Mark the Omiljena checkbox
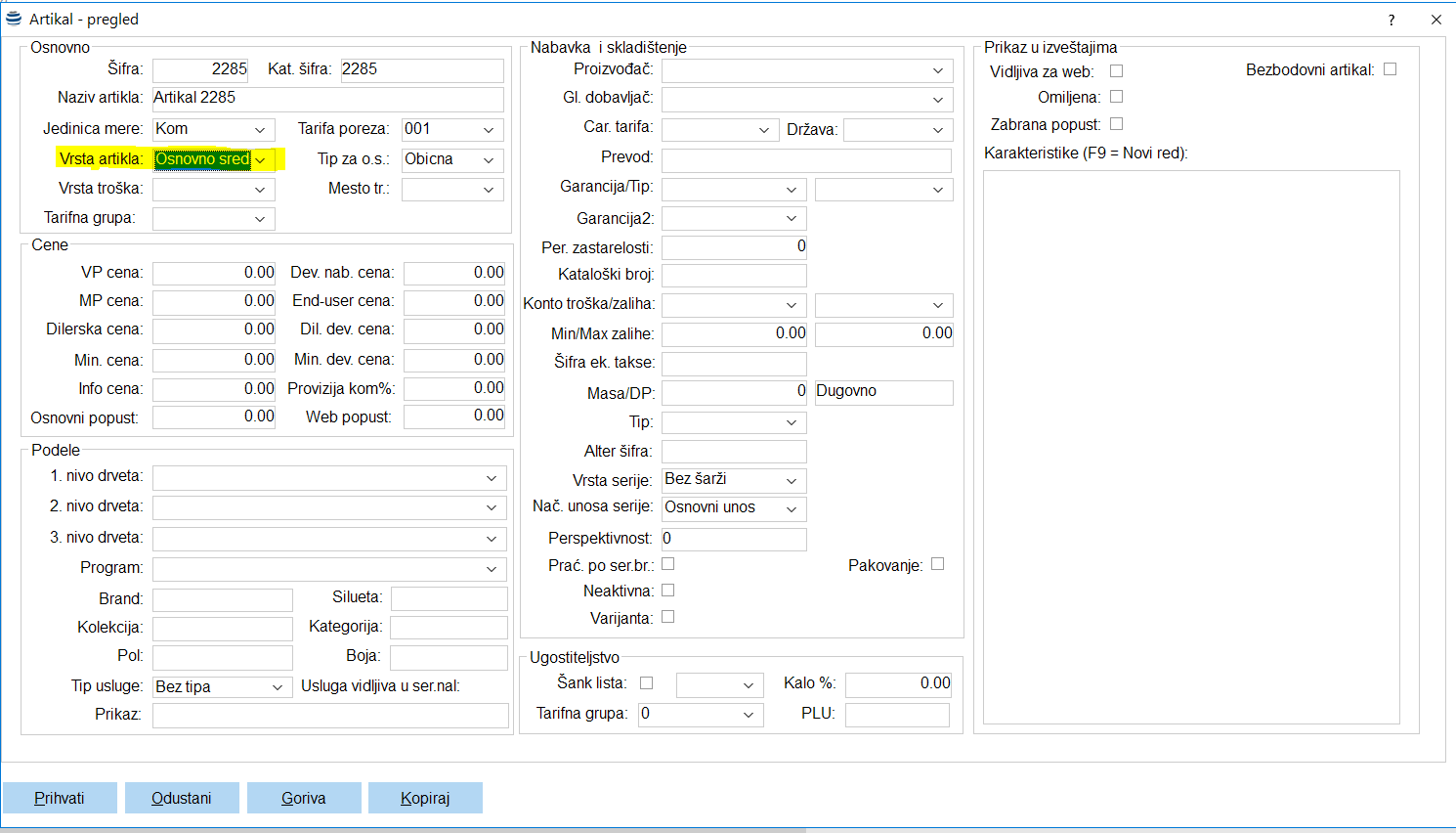Image resolution: width=1456 pixels, height=833 pixels. pos(1116,97)
